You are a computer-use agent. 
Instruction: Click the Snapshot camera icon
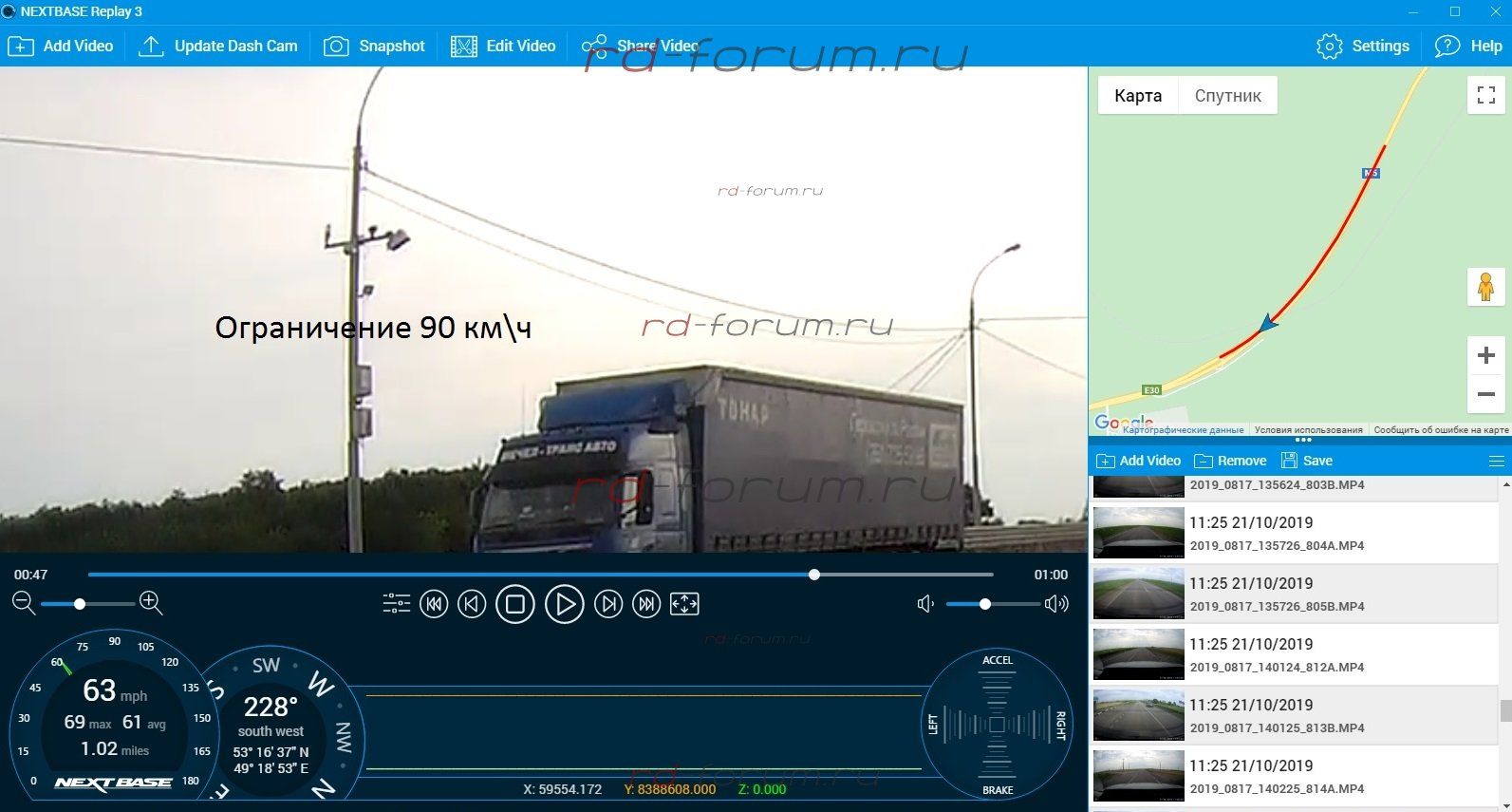click(336, 47)
